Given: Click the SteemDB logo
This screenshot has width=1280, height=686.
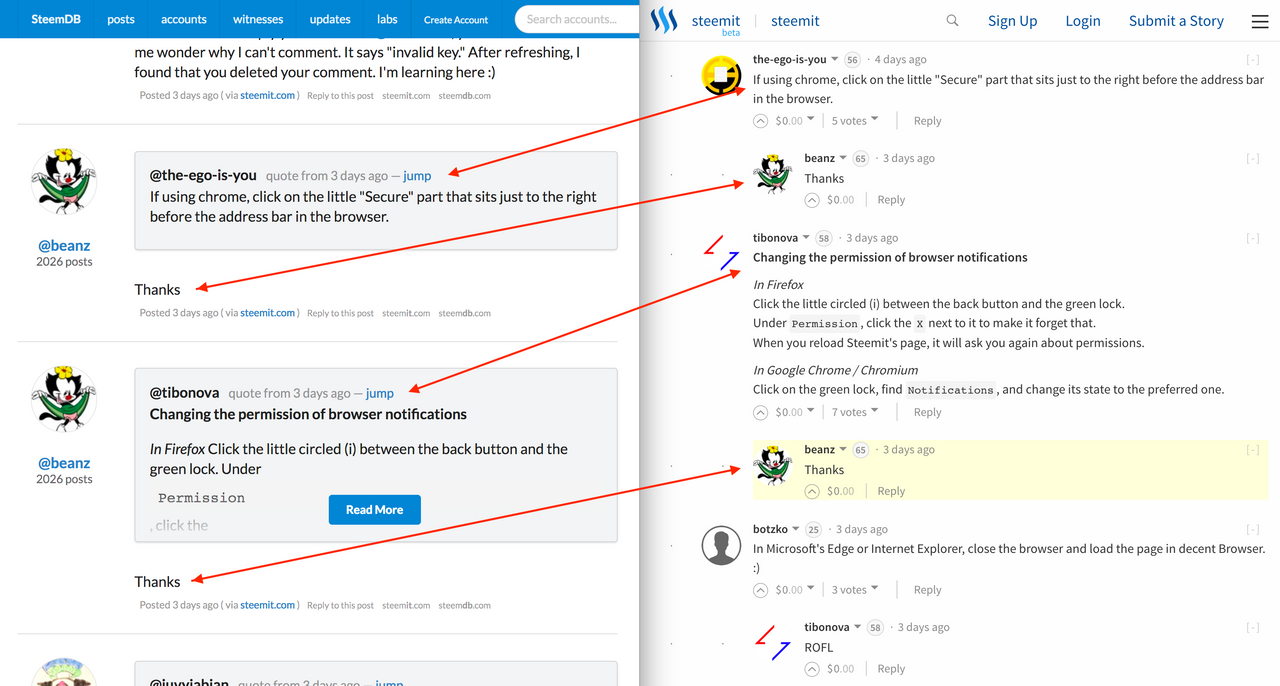Looking at the screenshot, I should 55,18.
